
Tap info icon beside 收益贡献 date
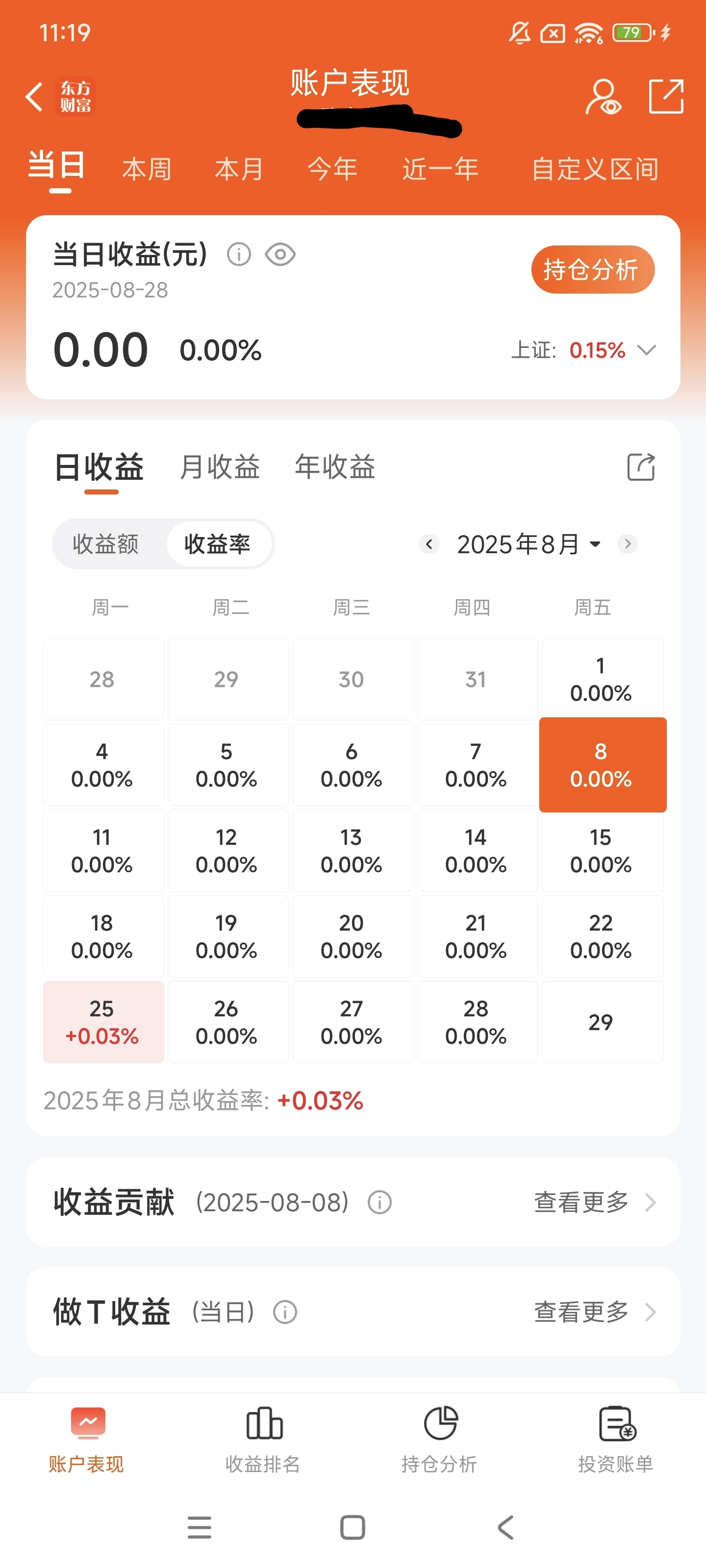(x=379, y=1202)
